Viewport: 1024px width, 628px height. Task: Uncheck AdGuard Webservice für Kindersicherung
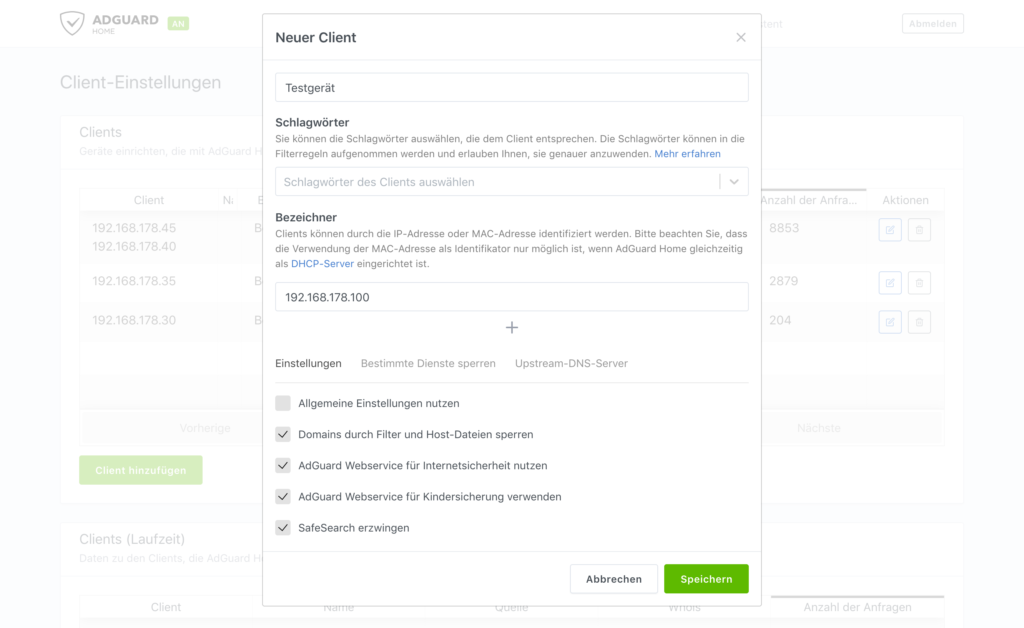283,497
